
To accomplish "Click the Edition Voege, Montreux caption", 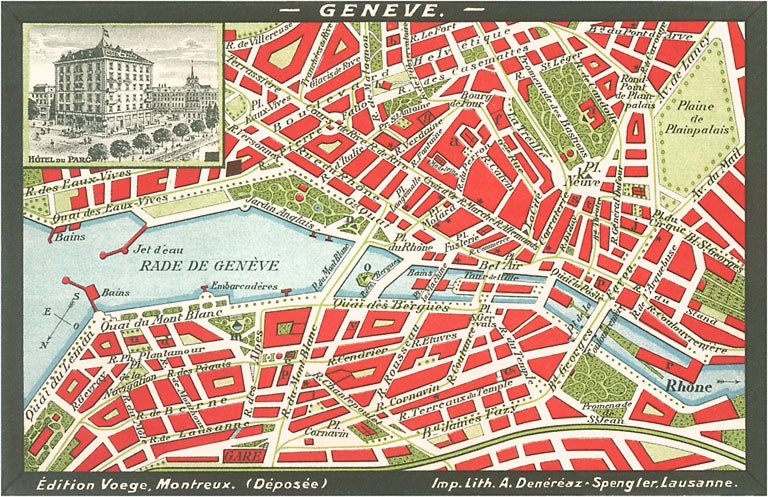I will (156, 483).
